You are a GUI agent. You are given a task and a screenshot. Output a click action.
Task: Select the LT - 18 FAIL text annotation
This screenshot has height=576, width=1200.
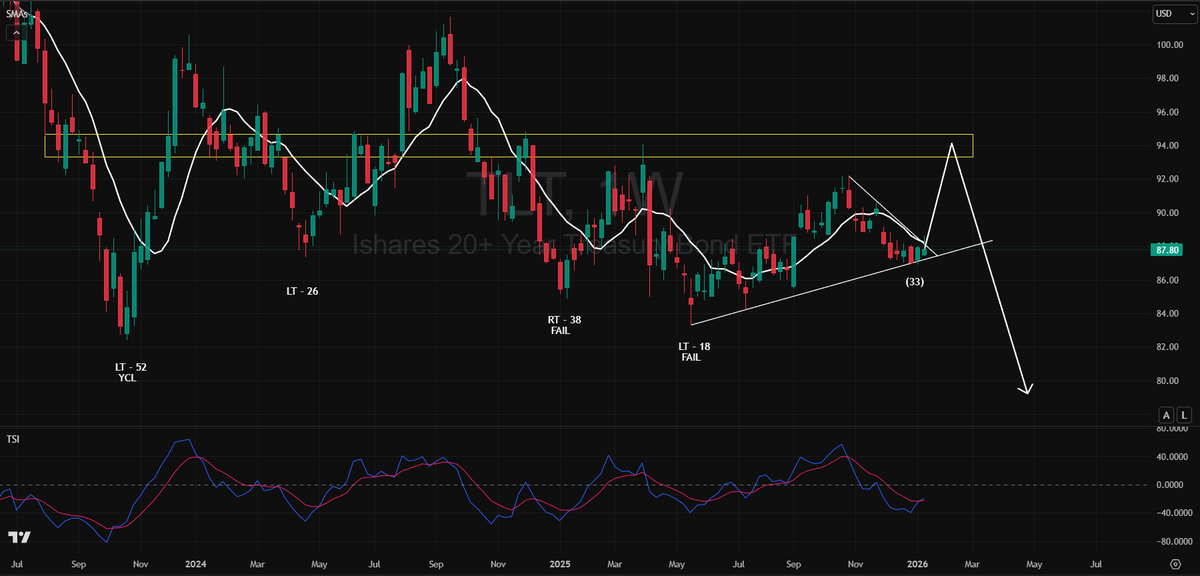pyautogui.click(x=693, y=351)
